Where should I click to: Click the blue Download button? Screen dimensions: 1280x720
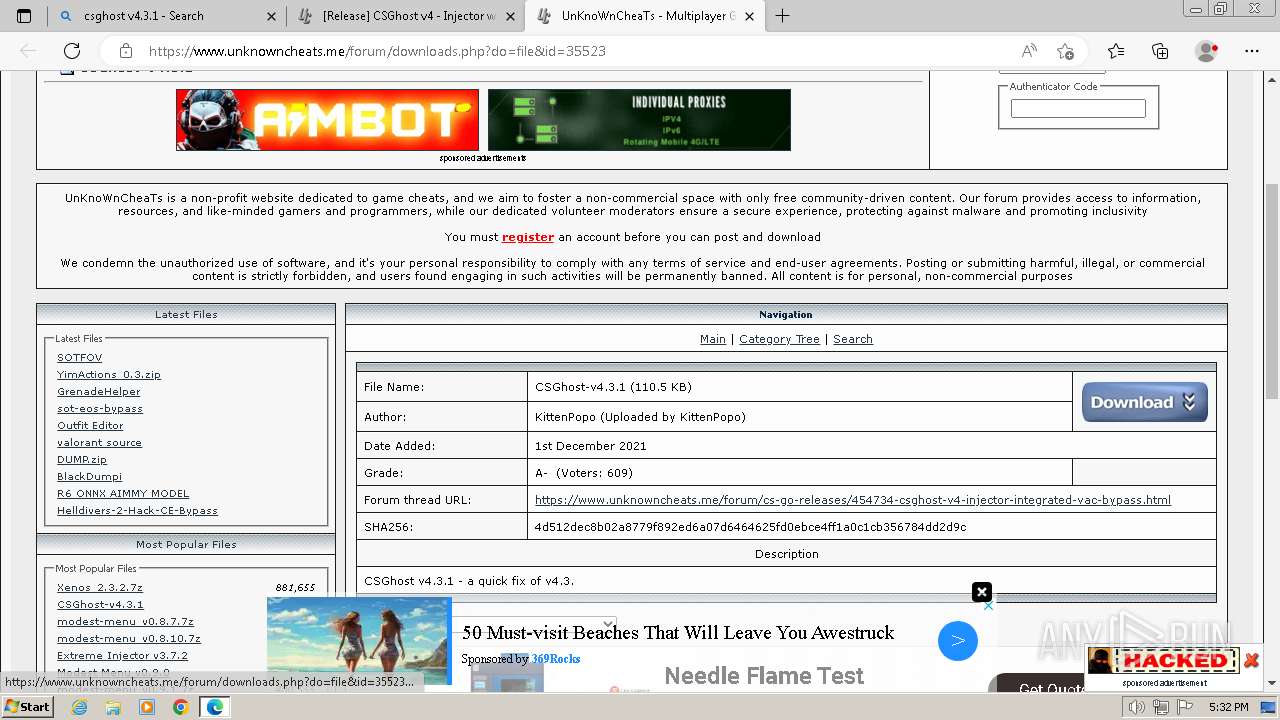point(1145,402)
